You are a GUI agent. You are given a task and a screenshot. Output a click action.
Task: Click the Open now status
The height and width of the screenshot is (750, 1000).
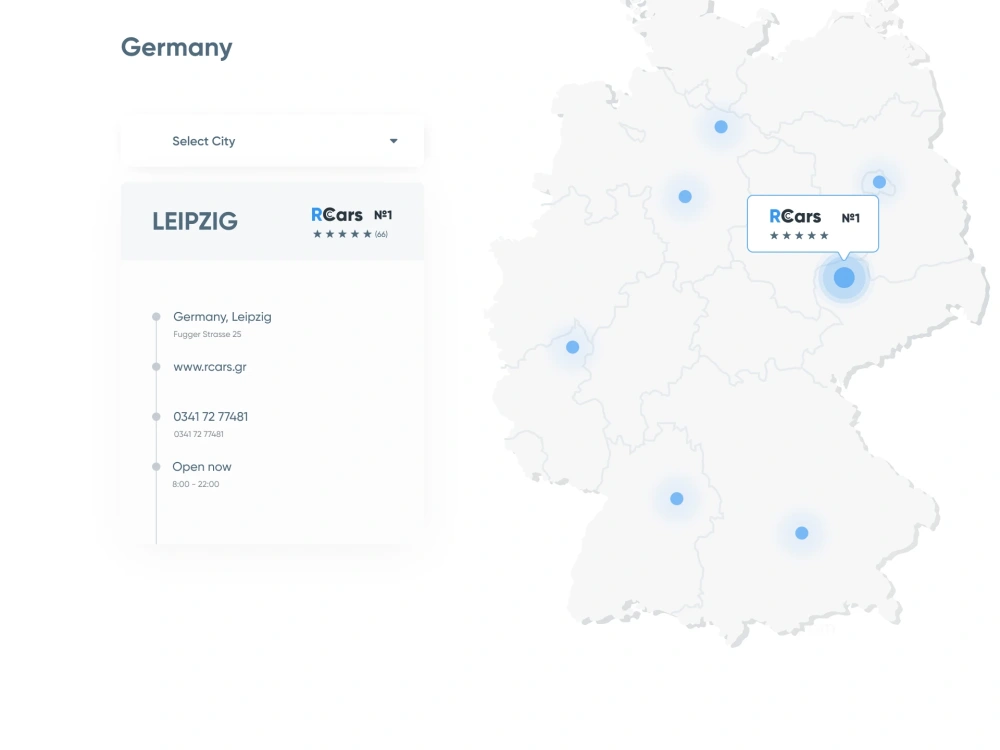[202, 467]
